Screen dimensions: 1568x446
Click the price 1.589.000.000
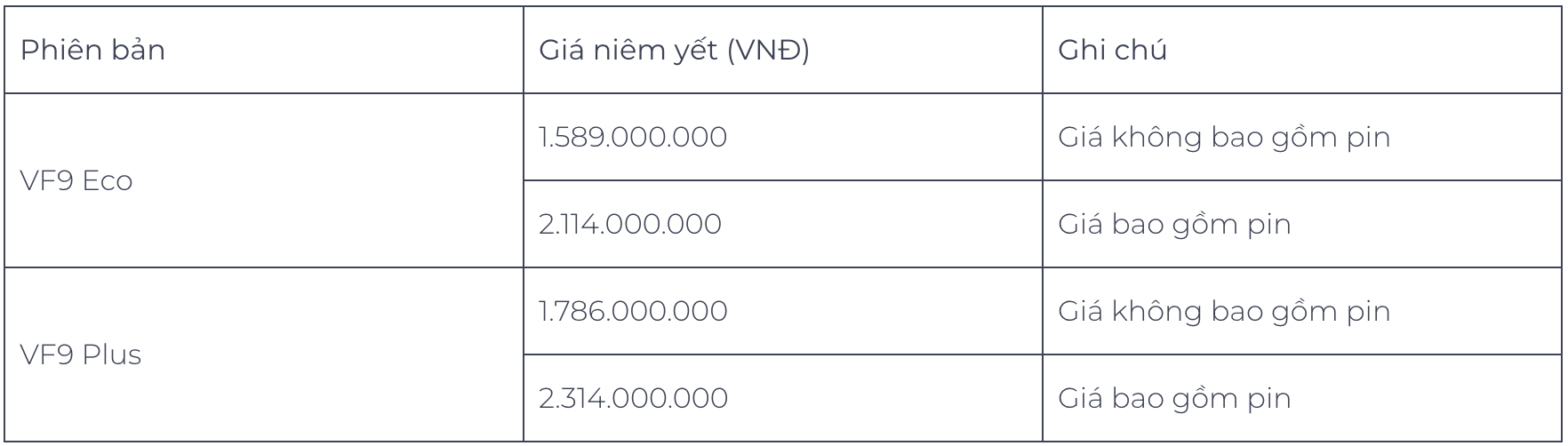pos(633,138)
